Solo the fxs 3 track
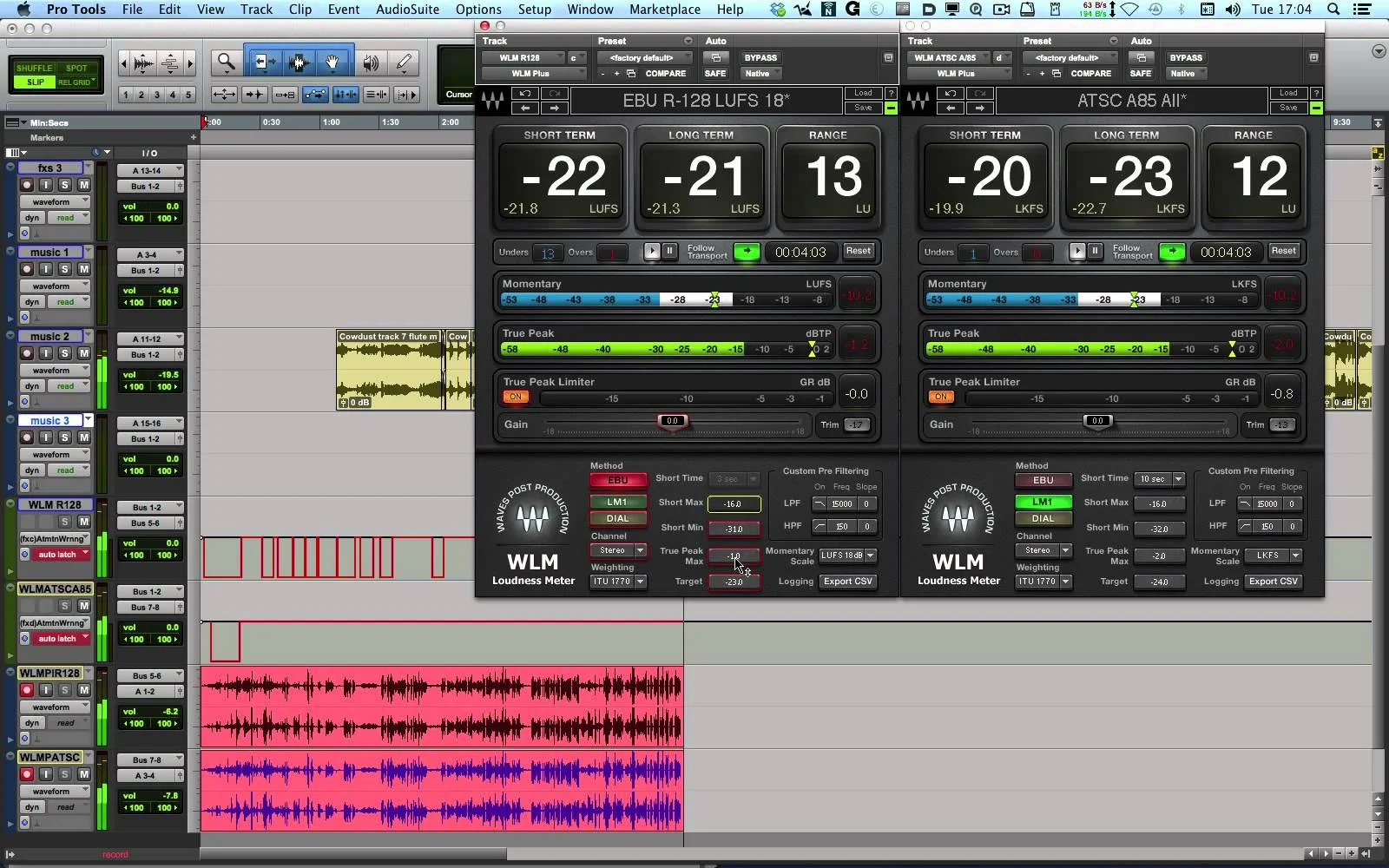 [65, 186]
